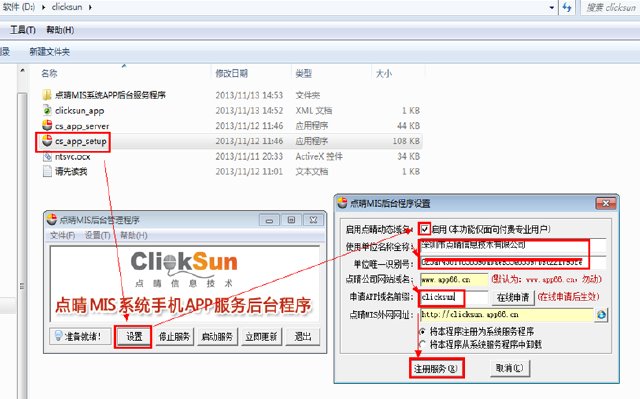Open the 设置(T) menu in 后台管理程序
640x399 pixels.
click(x=98, y=235)
